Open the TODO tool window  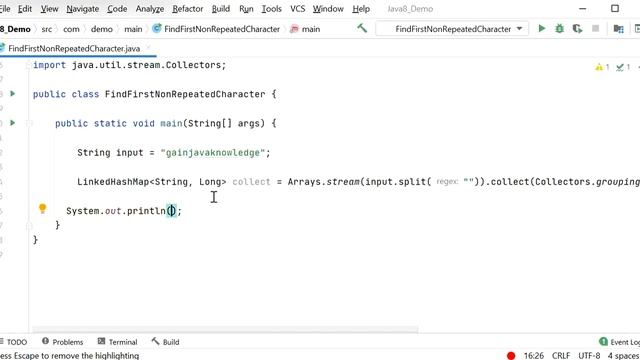pyautogui.click(x=13, y=342)
